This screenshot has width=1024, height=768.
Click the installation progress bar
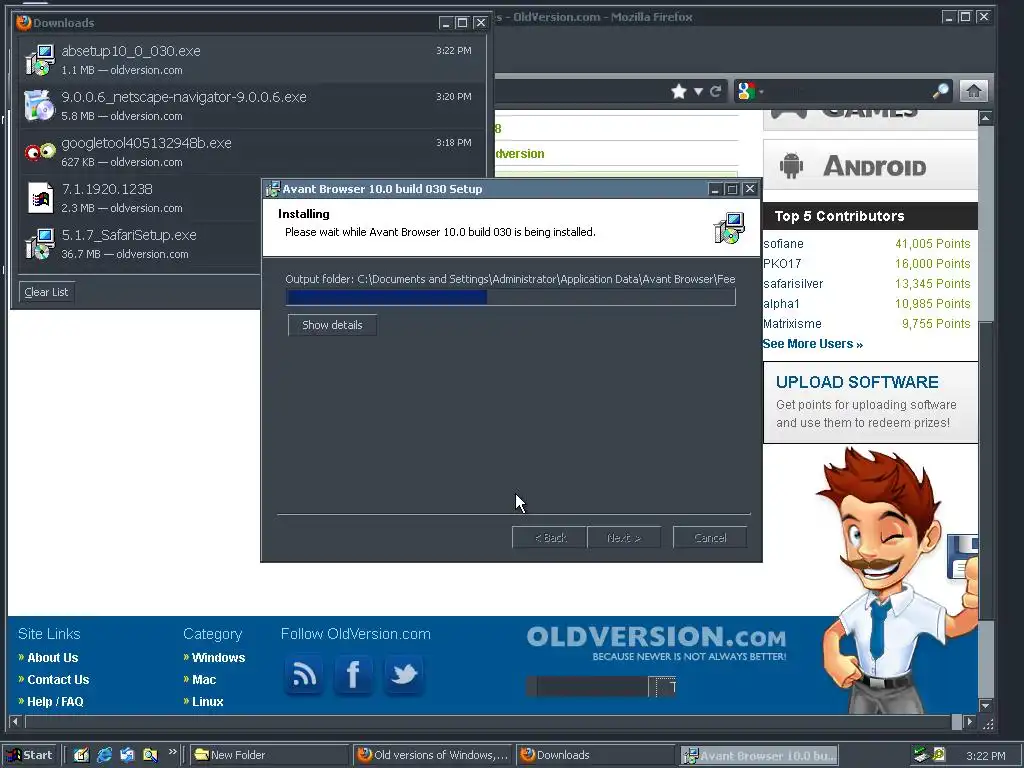pos(511,297)
